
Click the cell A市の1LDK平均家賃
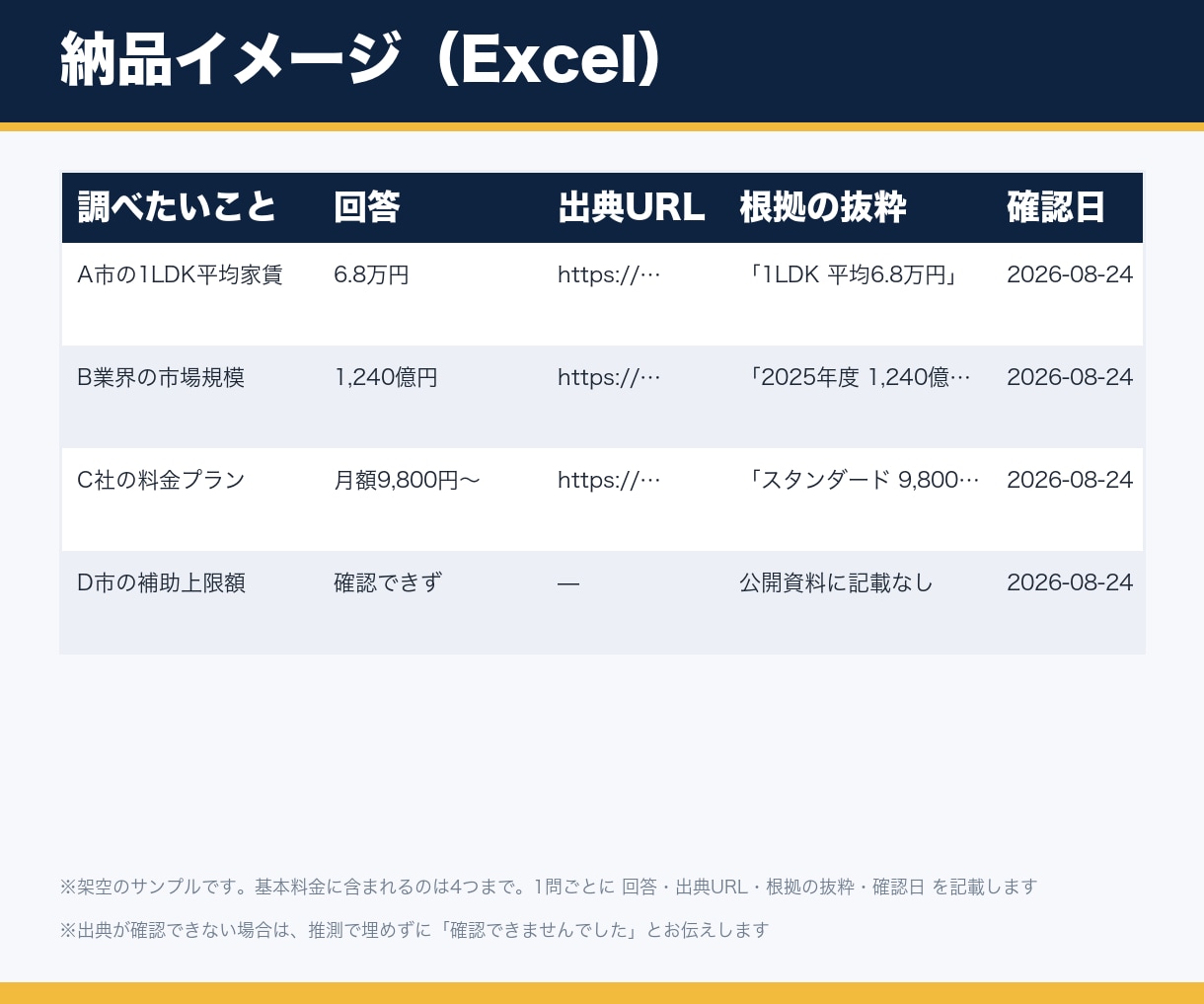click(x=180, y=274)
